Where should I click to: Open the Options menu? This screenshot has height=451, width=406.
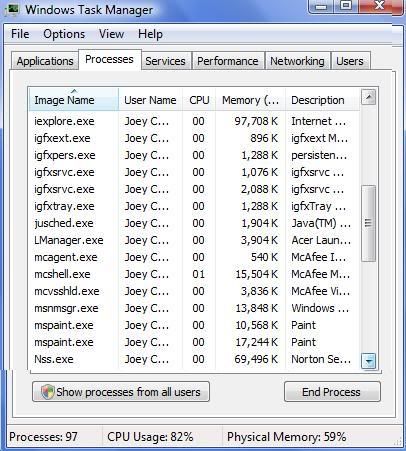click(64, 34)
